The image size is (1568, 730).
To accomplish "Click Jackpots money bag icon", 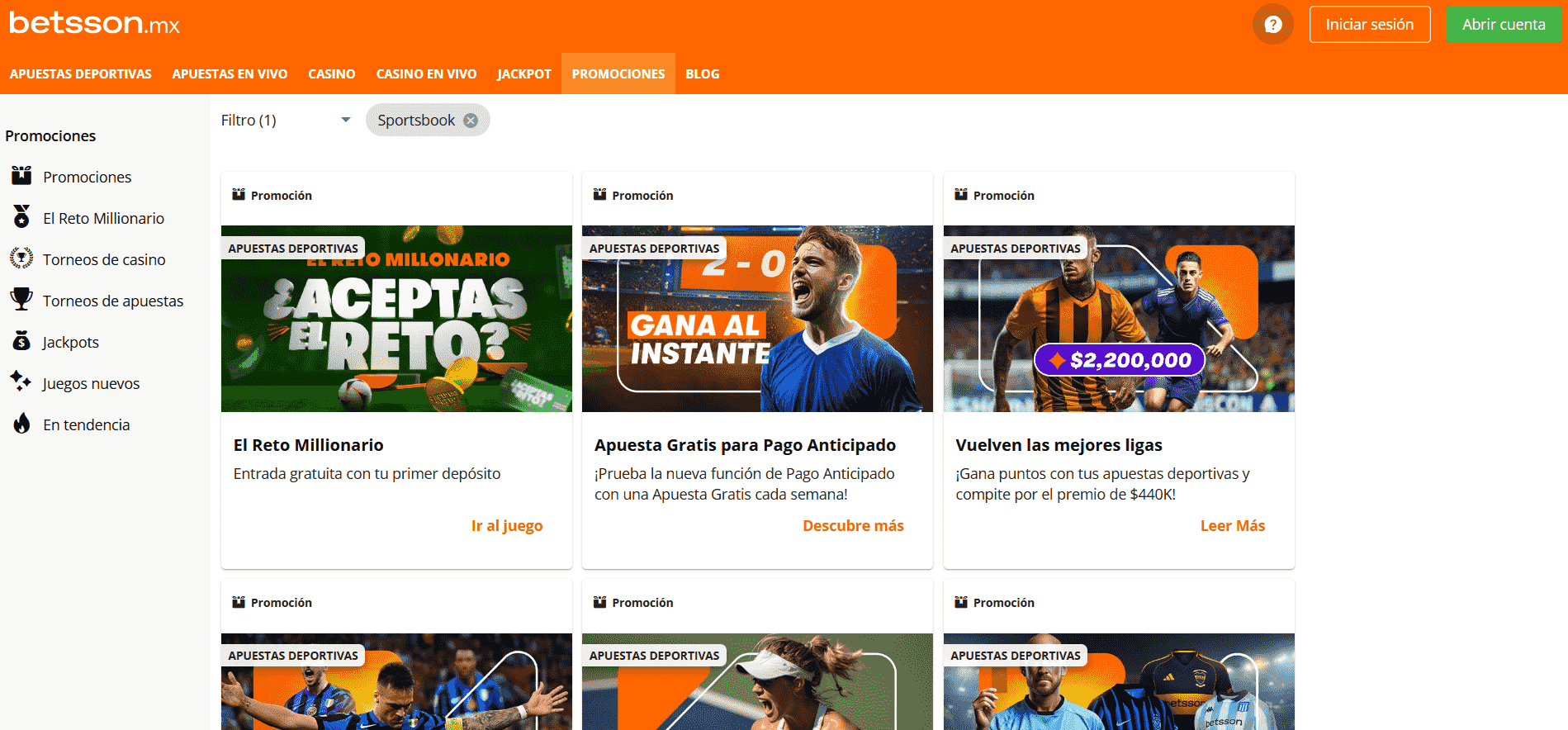I will tap(21, 341).
